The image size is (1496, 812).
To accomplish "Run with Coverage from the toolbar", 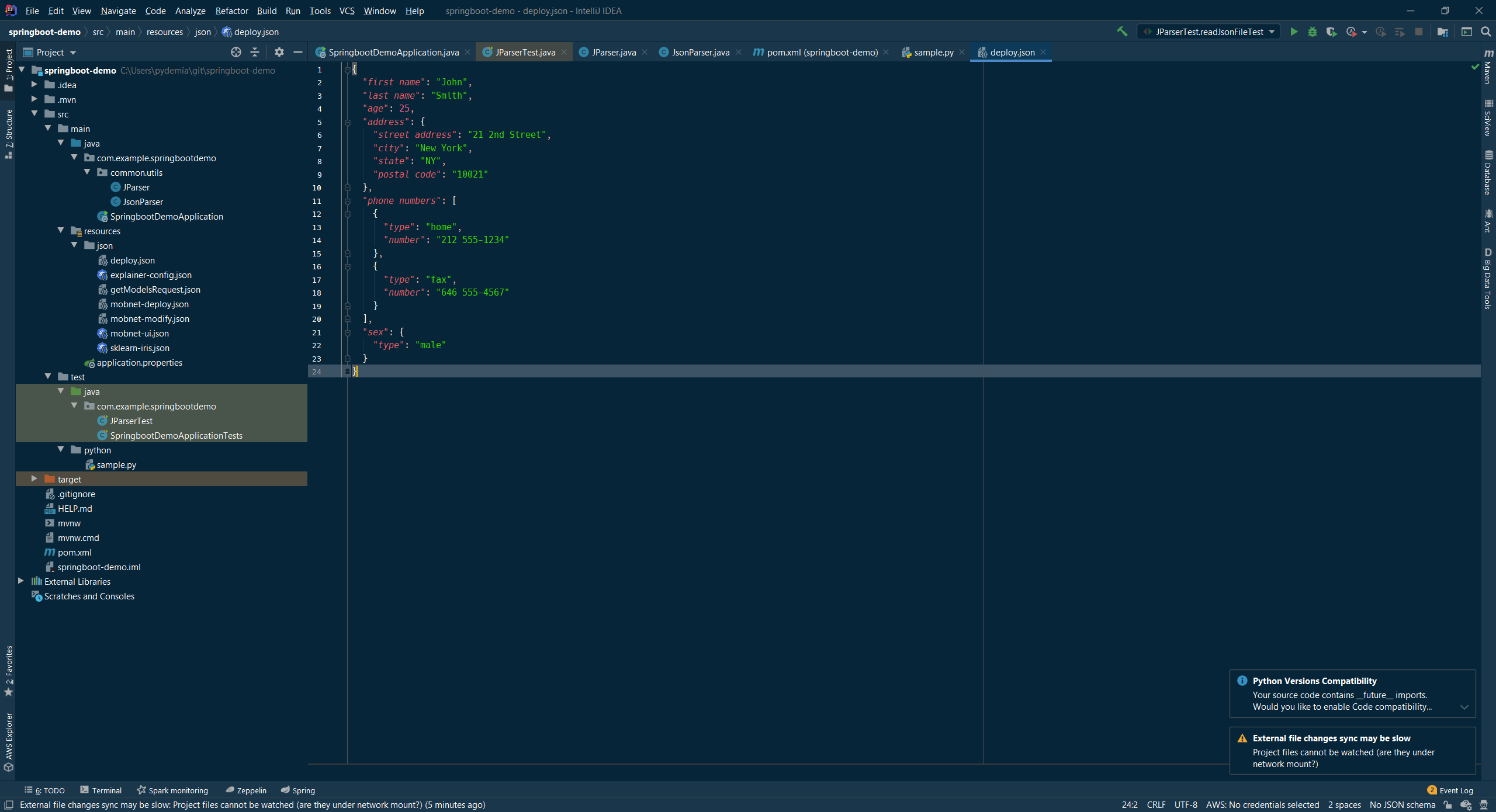I will (x=1331, y=32).
